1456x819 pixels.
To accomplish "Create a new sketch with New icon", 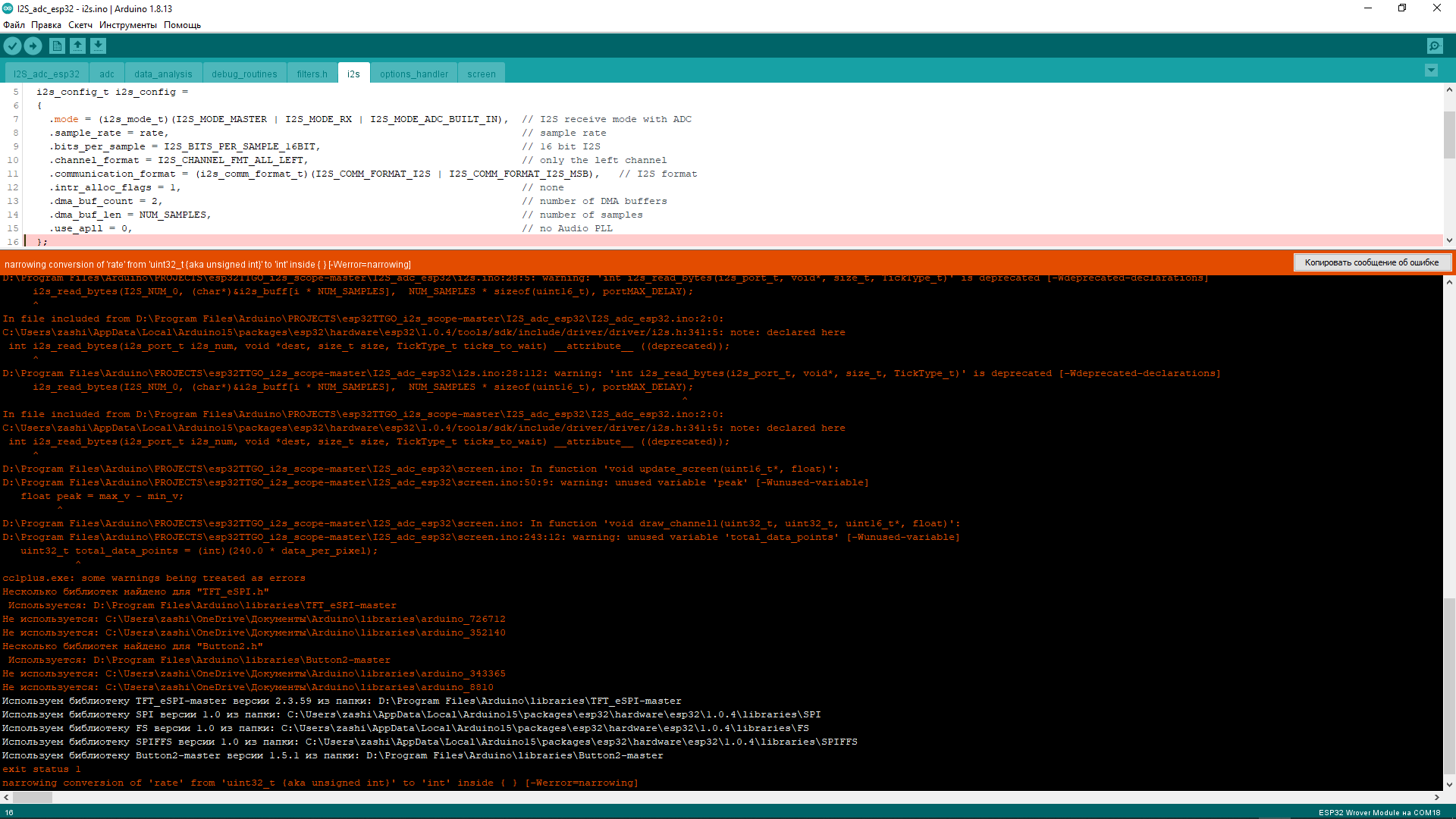I will click(57, 46).
